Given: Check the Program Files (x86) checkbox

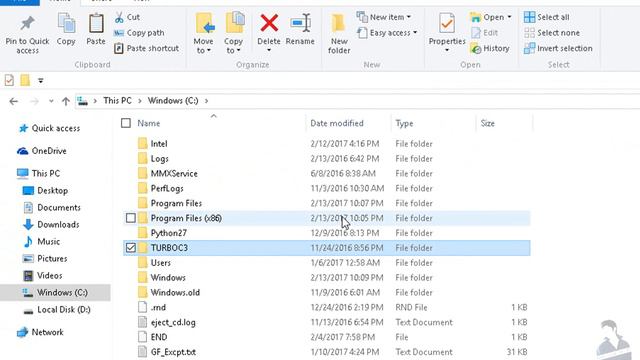Looking at the screenshot, I should tap(131, 218).
